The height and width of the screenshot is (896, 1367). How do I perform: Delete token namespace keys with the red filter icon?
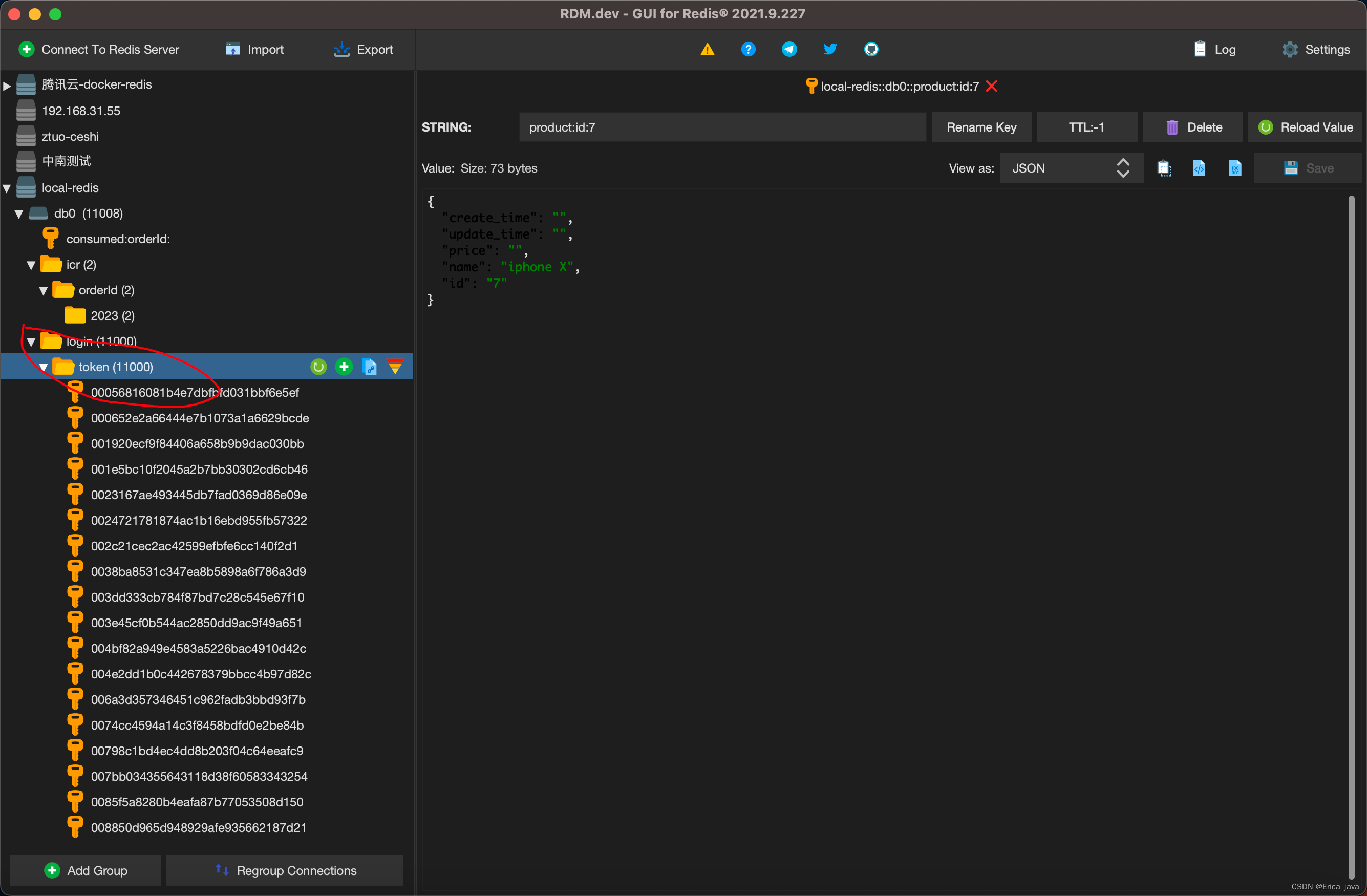click(395, 367)
